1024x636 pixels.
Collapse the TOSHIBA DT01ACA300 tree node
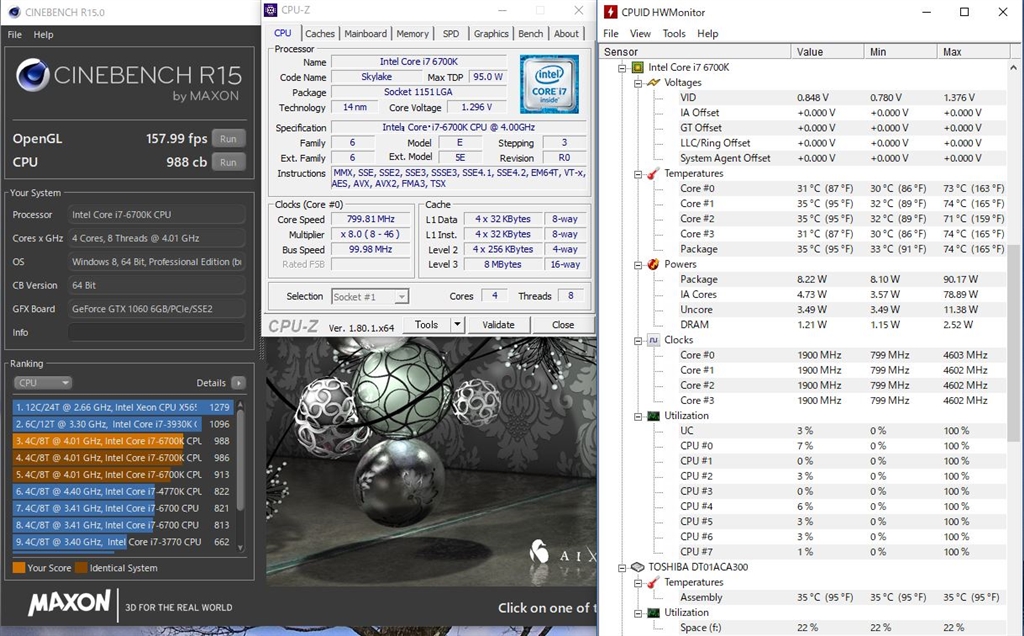622,567
